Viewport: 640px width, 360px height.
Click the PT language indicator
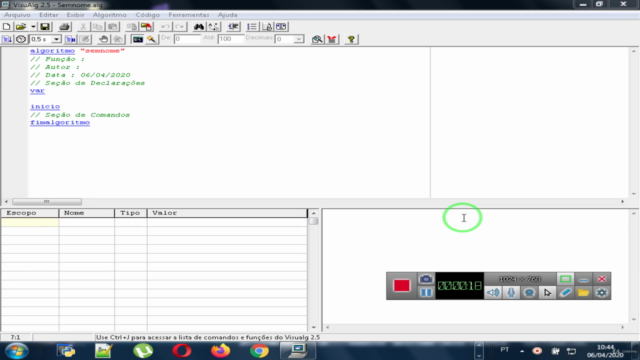point(505,350)
